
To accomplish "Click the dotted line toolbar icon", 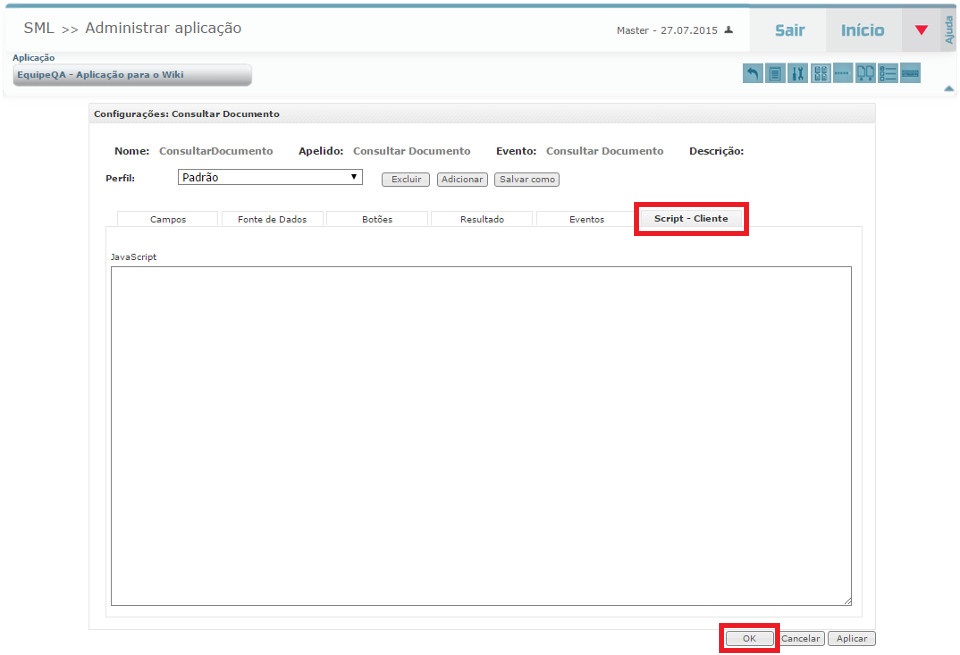I will tap(843, 73).
